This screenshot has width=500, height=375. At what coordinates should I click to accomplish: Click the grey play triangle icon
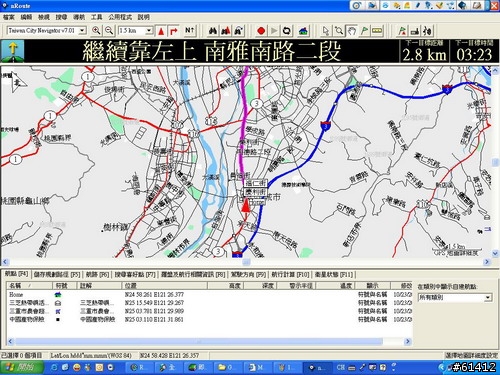pos(274,31)
